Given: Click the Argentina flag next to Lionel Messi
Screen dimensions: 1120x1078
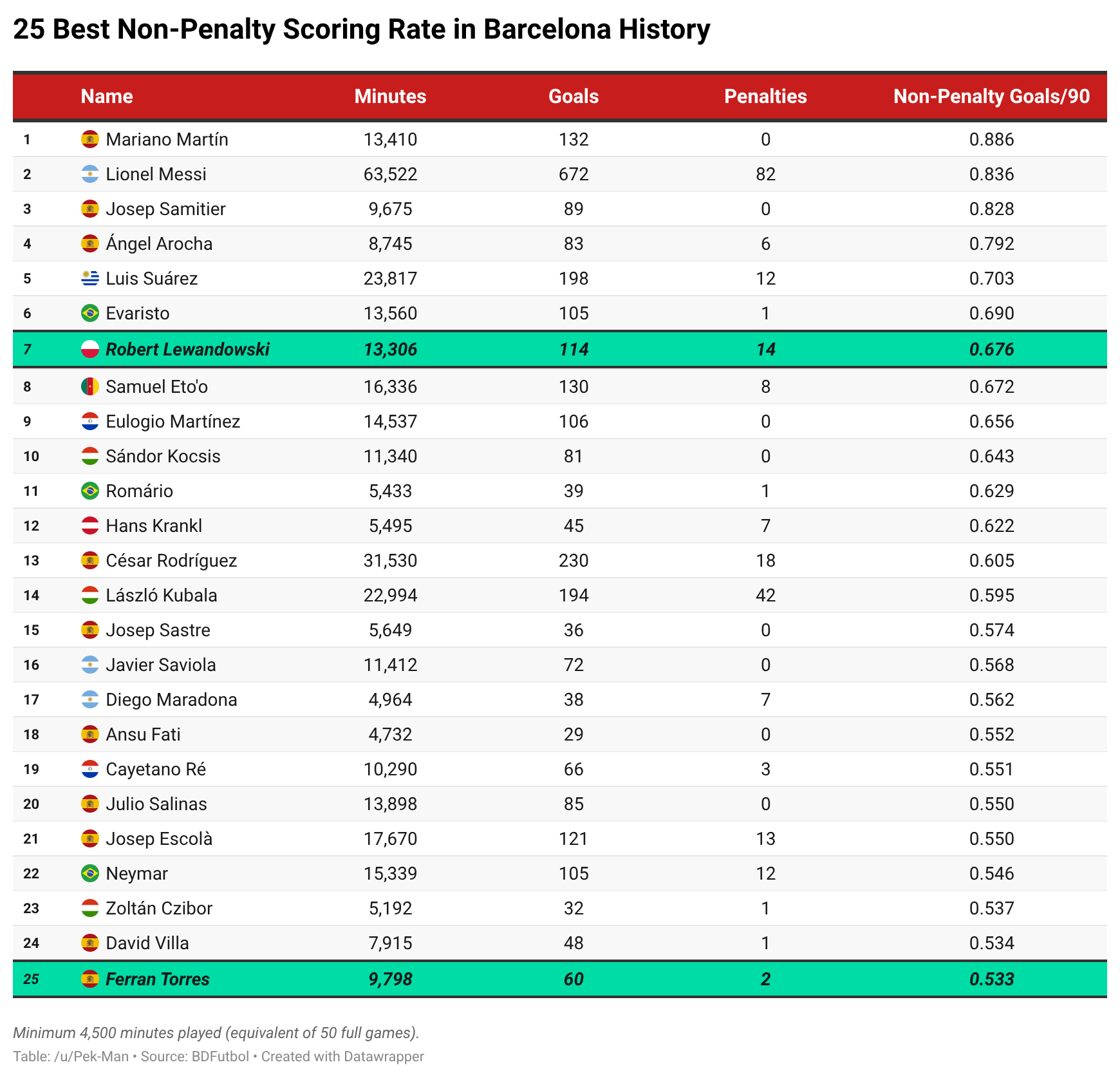Looking at the screenshot, I should (x=89, y=174).
